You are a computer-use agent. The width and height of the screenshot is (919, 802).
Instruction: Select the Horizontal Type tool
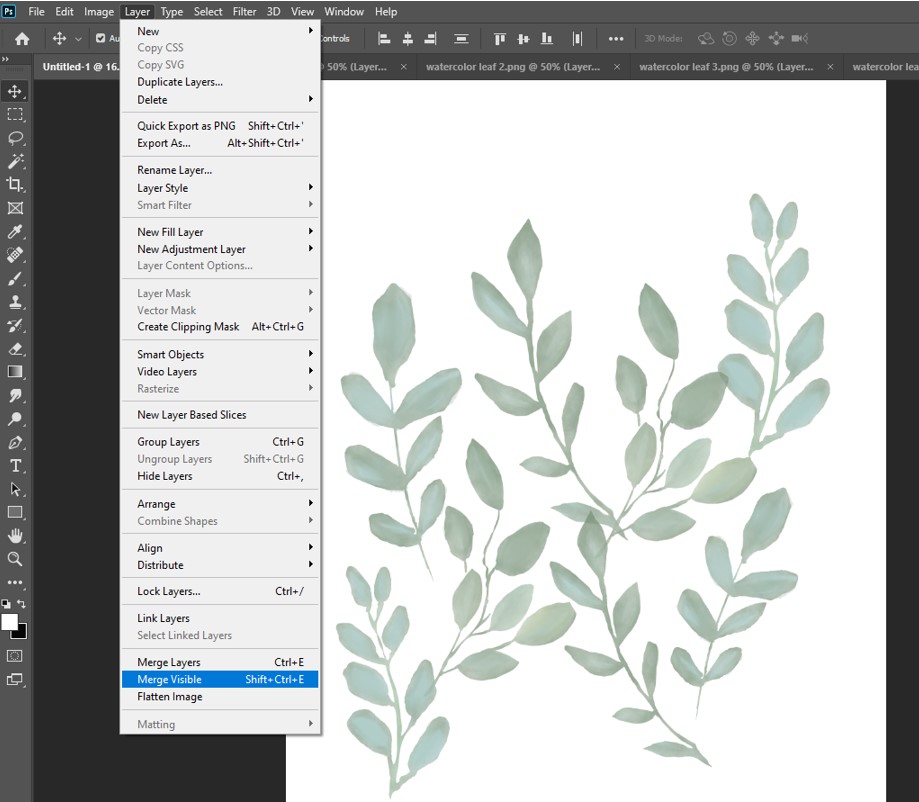coord(15,466)
